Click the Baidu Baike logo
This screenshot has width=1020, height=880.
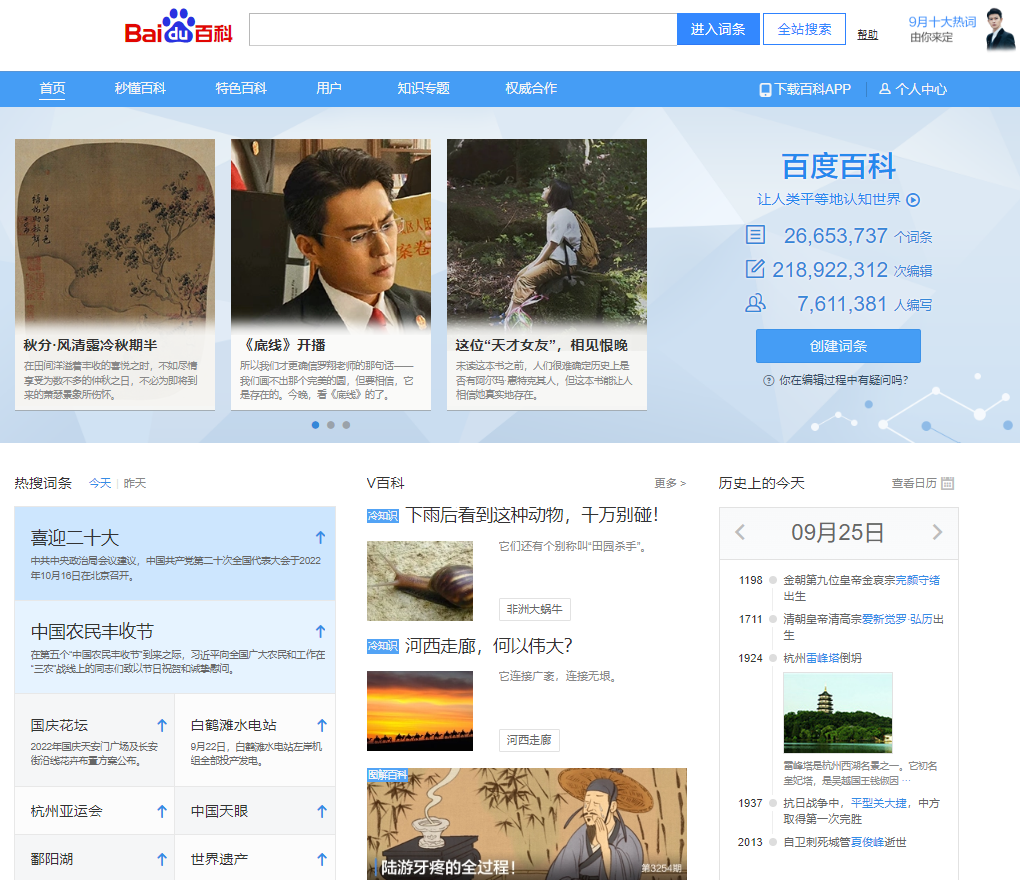tap(178, 28)
